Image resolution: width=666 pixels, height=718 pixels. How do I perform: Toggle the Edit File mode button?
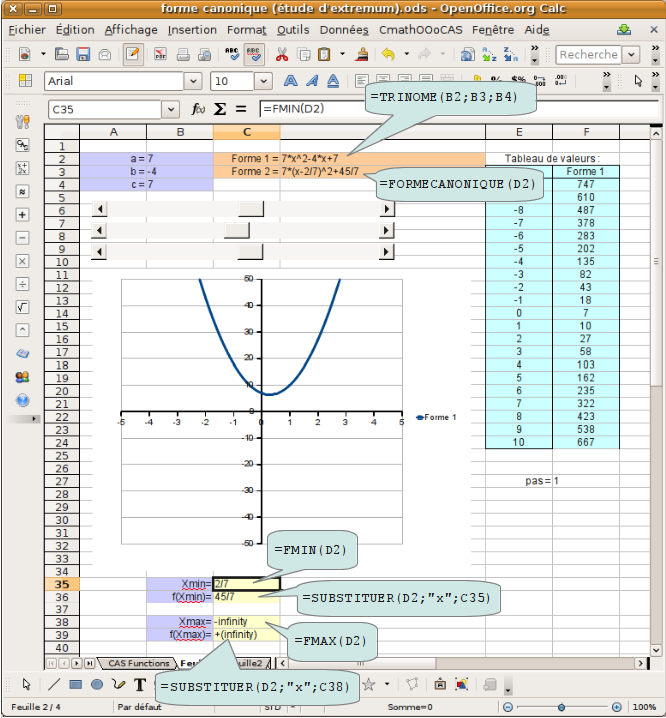point(132,54)
